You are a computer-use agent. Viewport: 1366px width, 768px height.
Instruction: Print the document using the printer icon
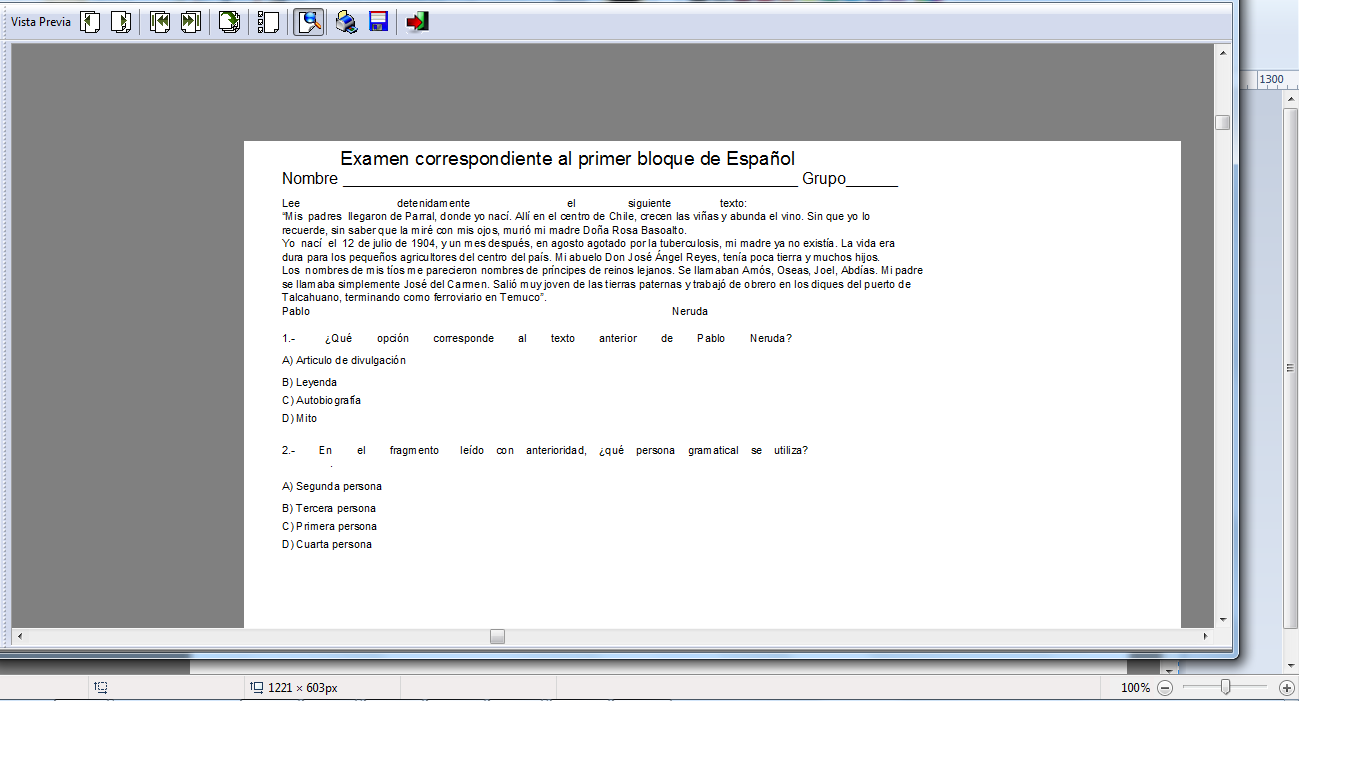click(347, 22)
